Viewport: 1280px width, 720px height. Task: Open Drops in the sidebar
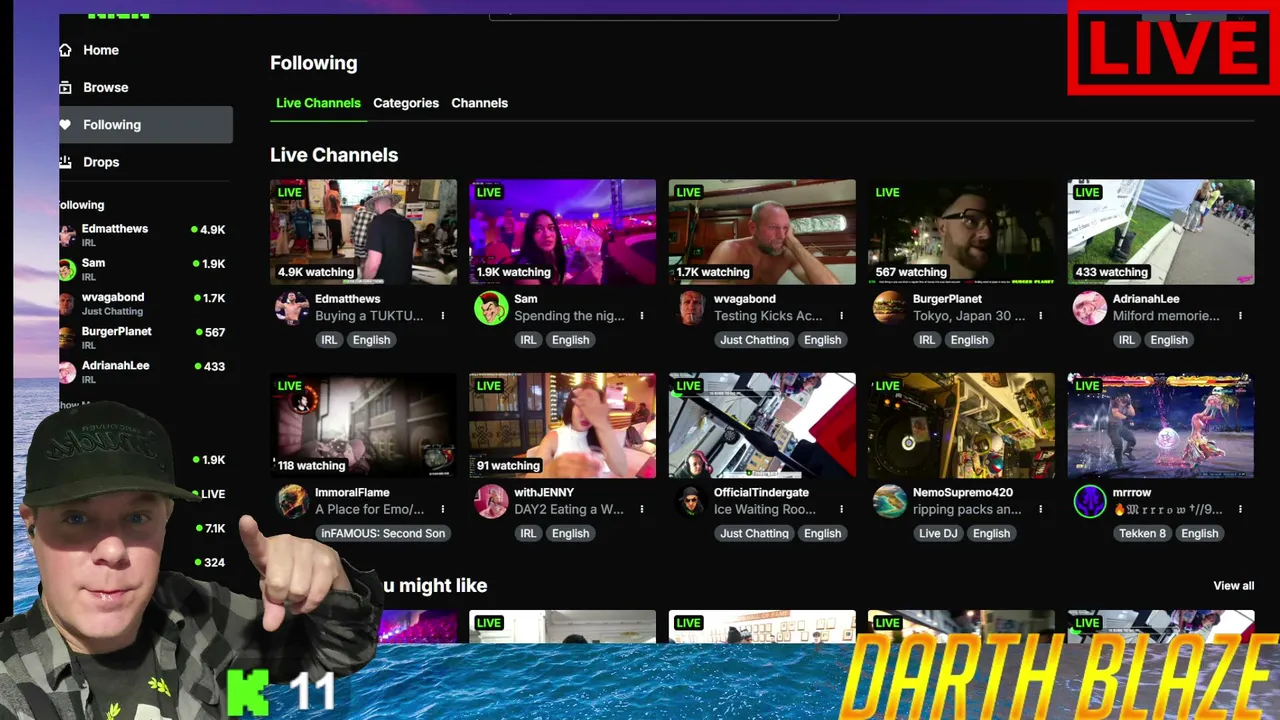point(101,162)
